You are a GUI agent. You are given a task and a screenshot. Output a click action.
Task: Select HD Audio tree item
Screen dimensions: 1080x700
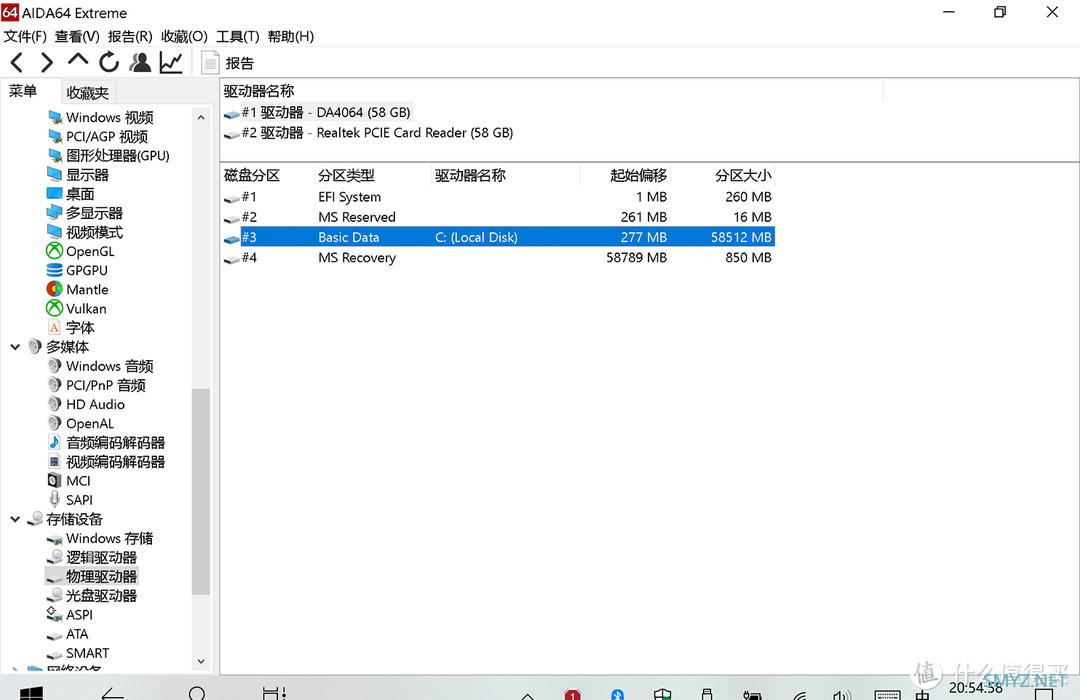coord(86,404)
